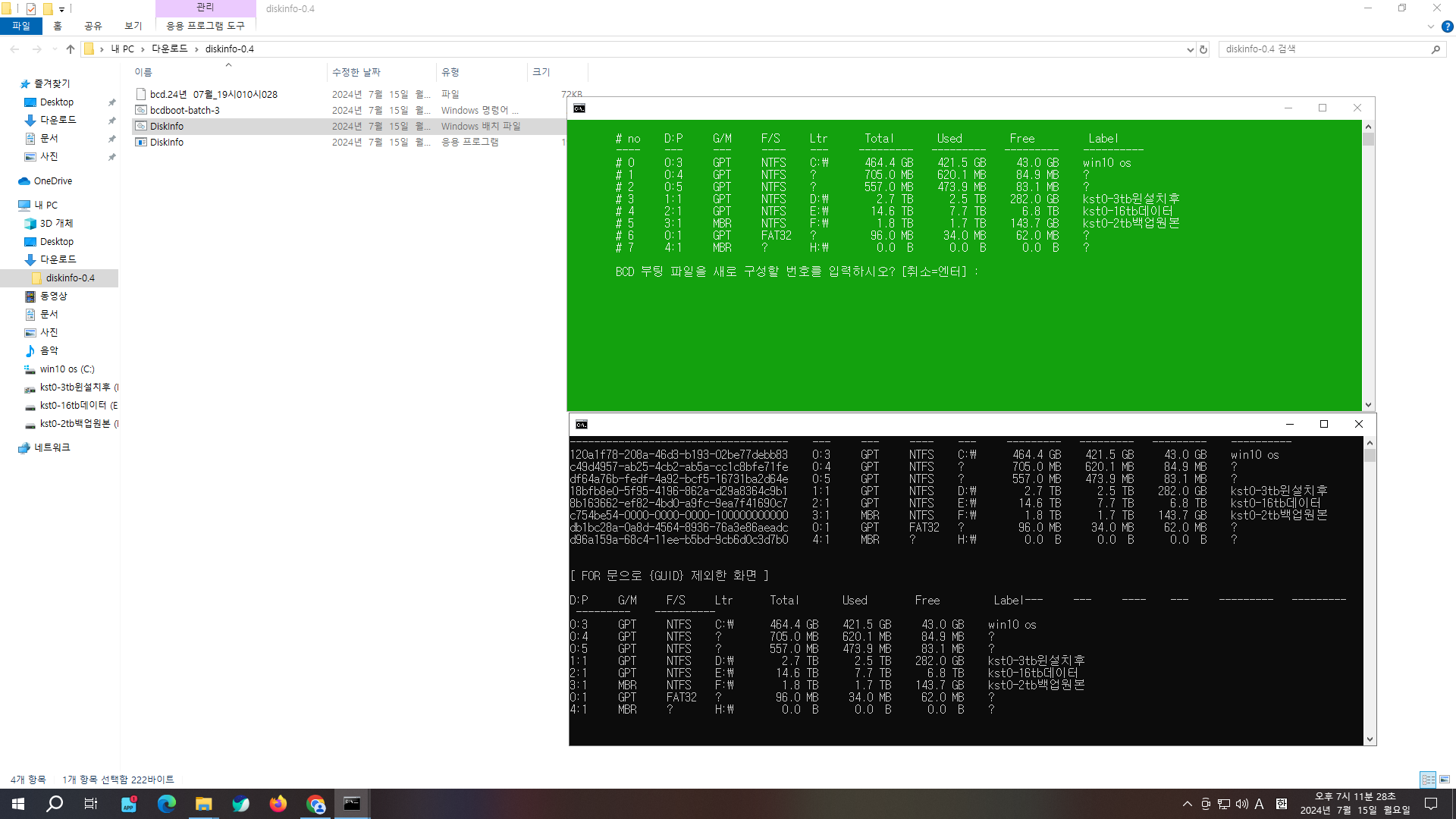This screenshot has width=1456, height=819.
Task: Open File Explorer taskbar icon
Action: tap(203, 804)
